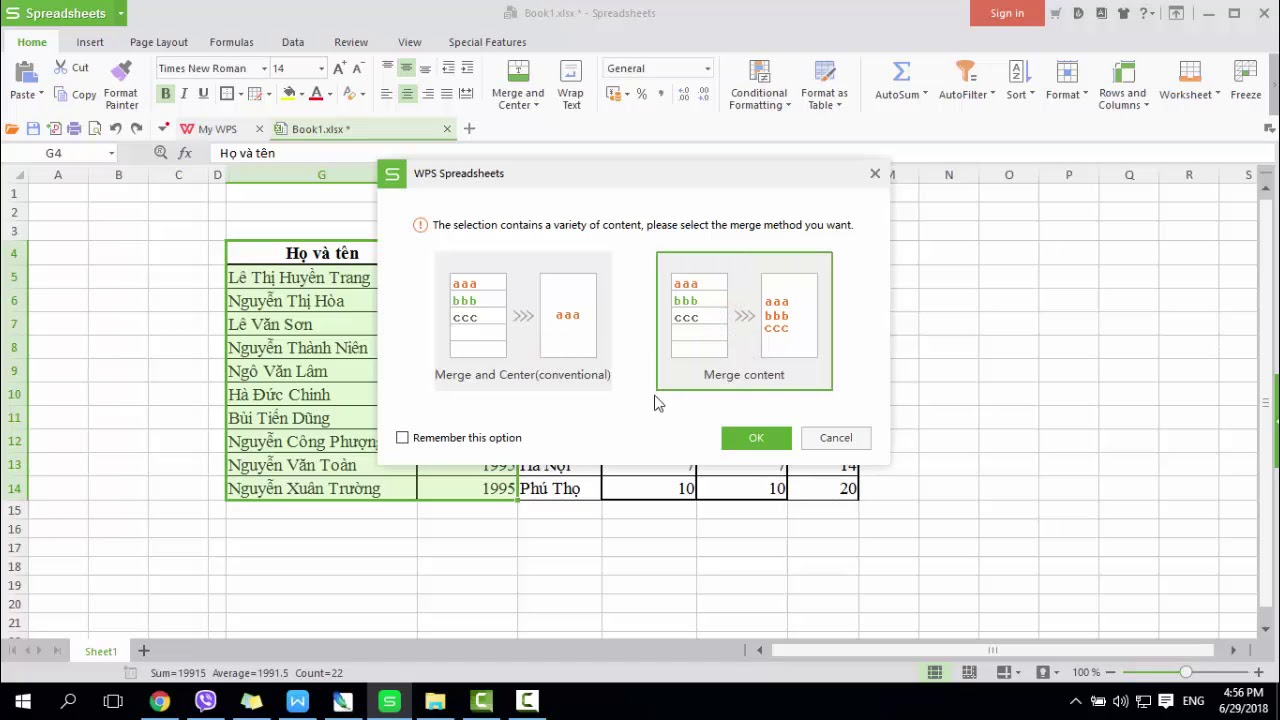Viewport: 1280px width, 720px height.
Task: Open the Page Layout ribbon tab
Action: click(x=159, y=42)
